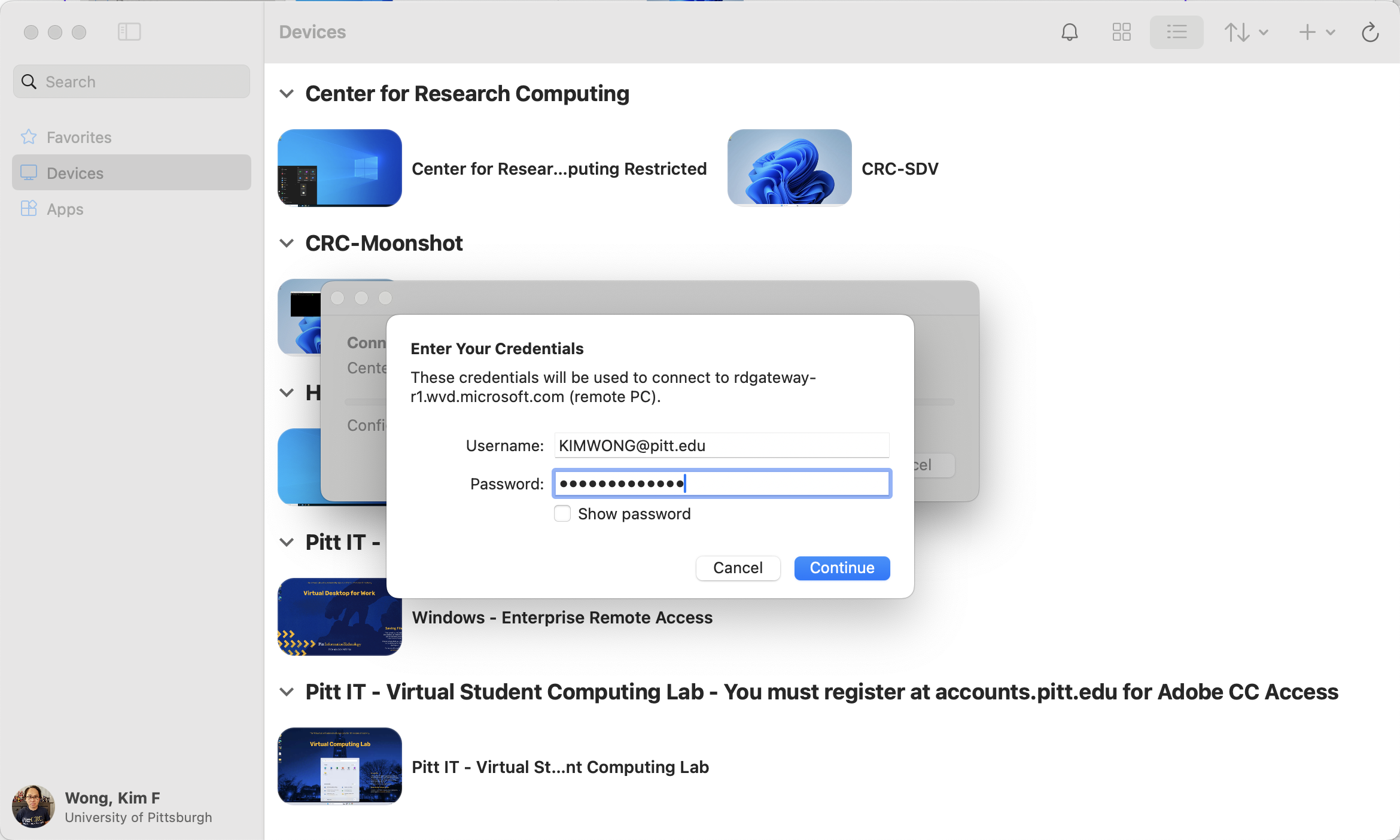Open Apps section in sidebar
This screenshot has height=840, width=1400.
pyautogui.click(x=65, y=208)
